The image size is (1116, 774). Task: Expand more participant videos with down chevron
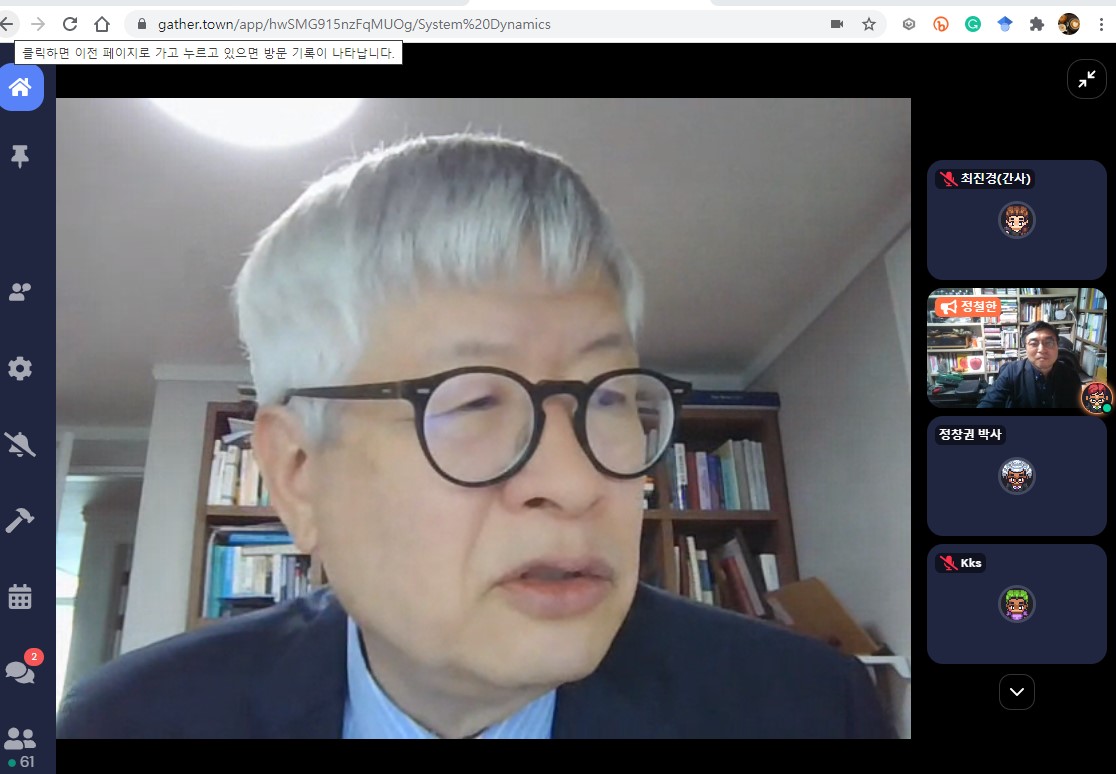pos(1016,692)
